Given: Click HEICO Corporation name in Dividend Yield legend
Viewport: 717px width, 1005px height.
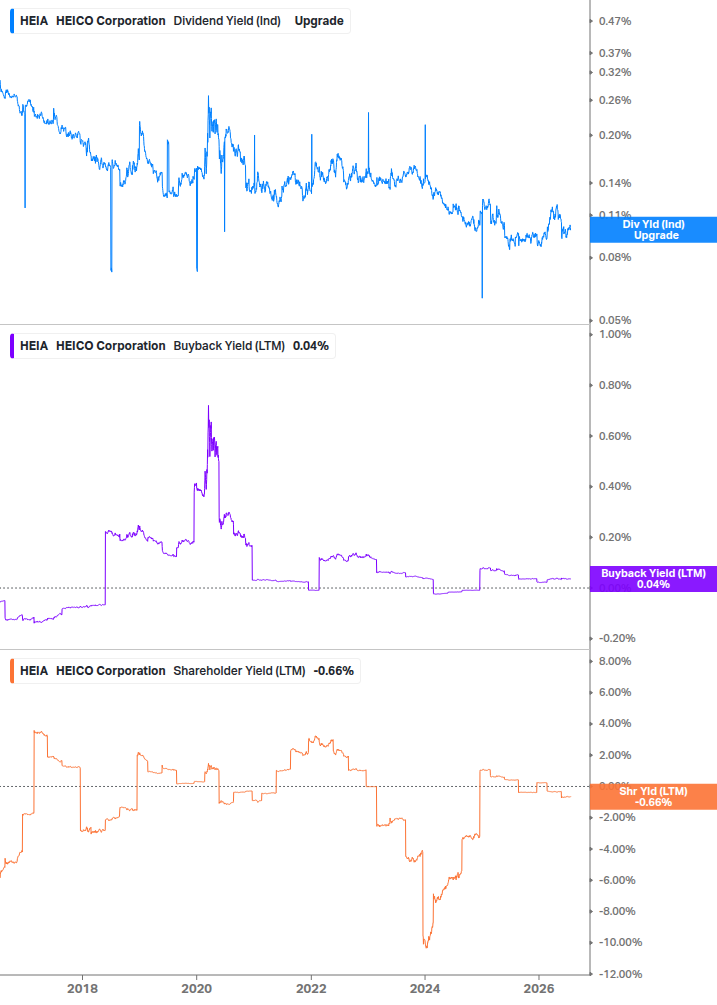Looking at the screenshot, I should (111, 21).
